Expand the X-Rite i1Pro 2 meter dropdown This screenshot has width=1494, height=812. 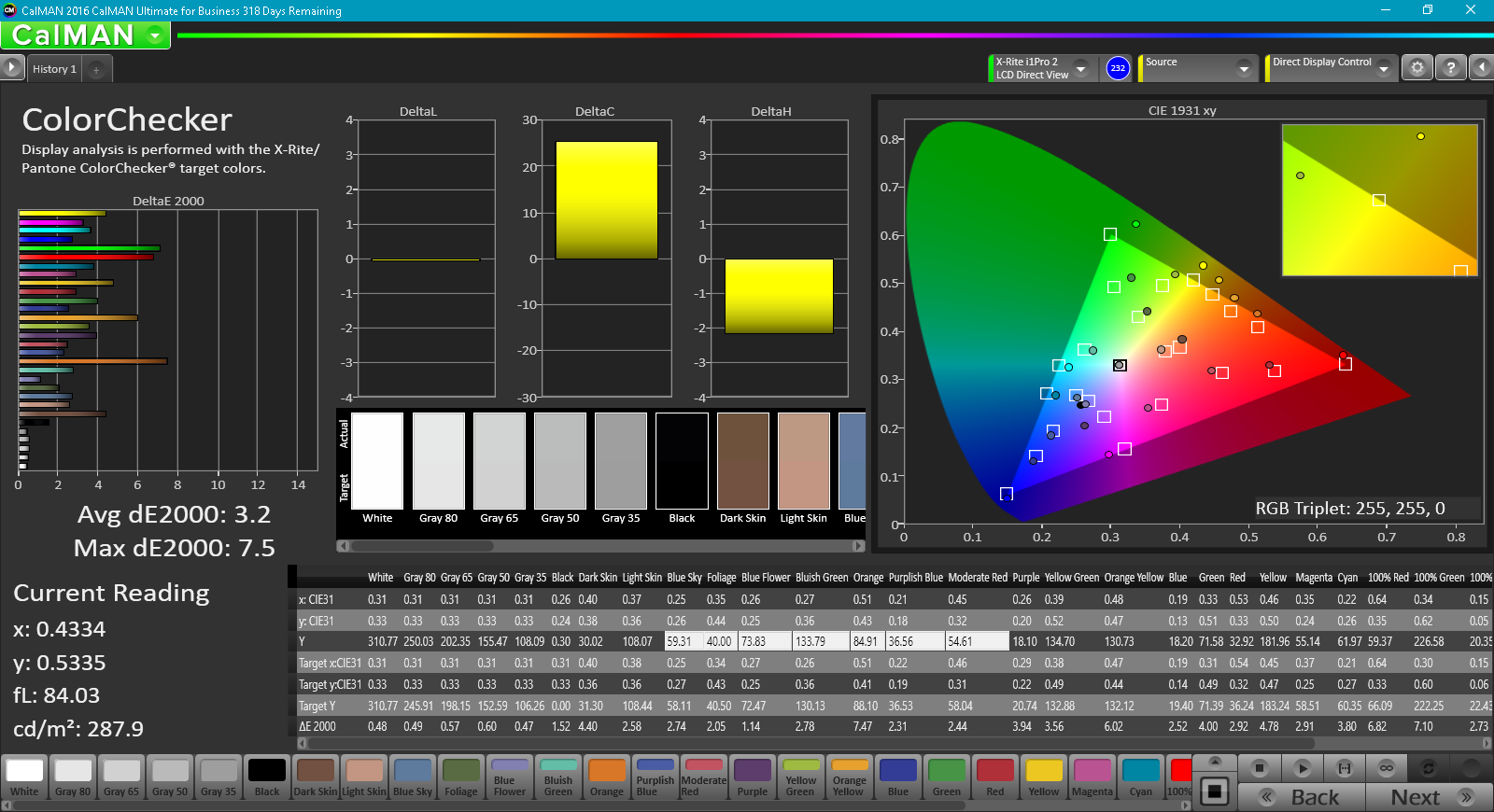(1080, 68)
